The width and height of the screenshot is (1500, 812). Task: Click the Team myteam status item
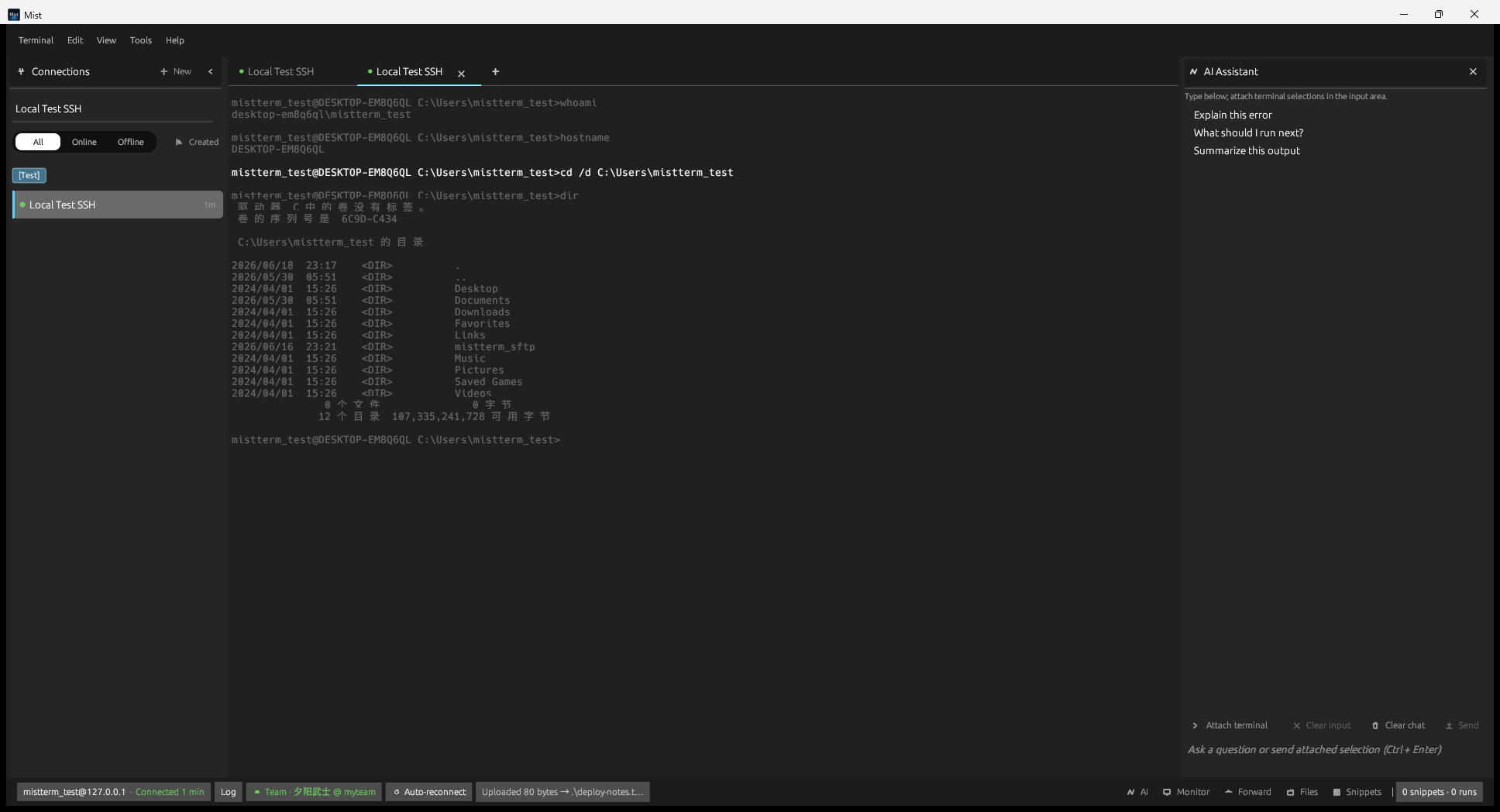click(x=314, y=792)
